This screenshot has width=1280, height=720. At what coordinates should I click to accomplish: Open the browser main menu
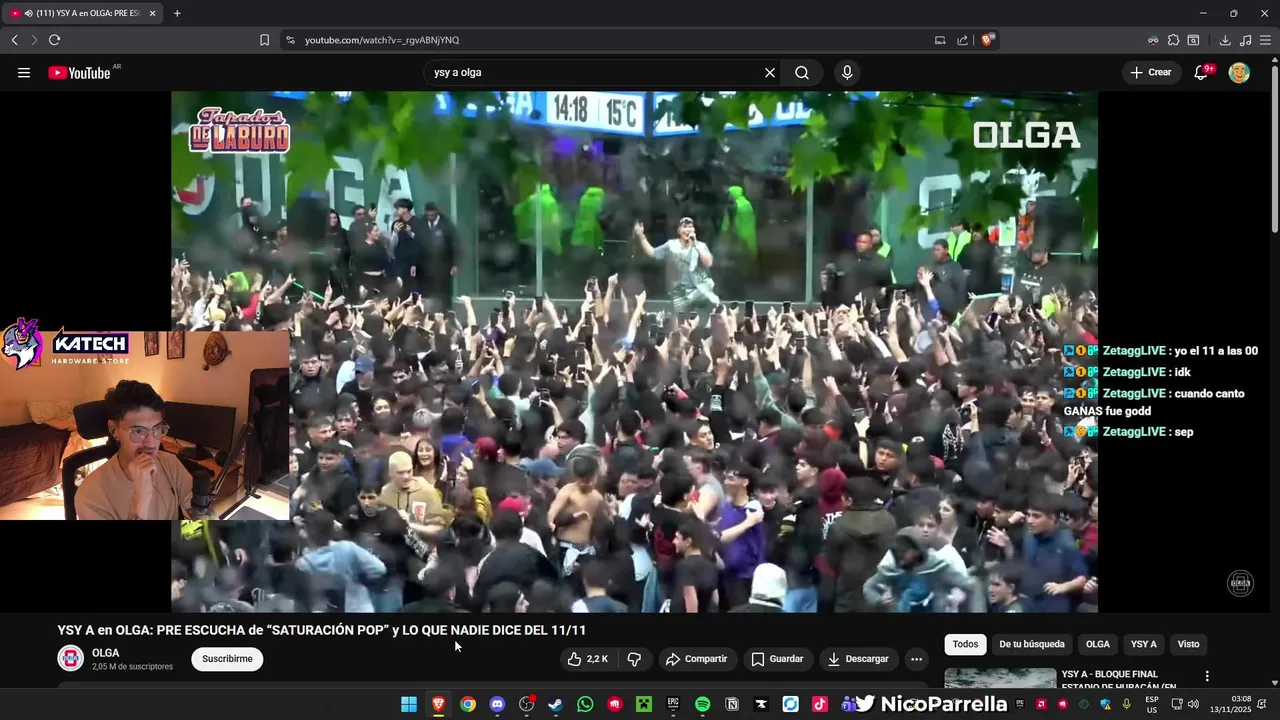pyautogui.click(x=1265, y=40)
